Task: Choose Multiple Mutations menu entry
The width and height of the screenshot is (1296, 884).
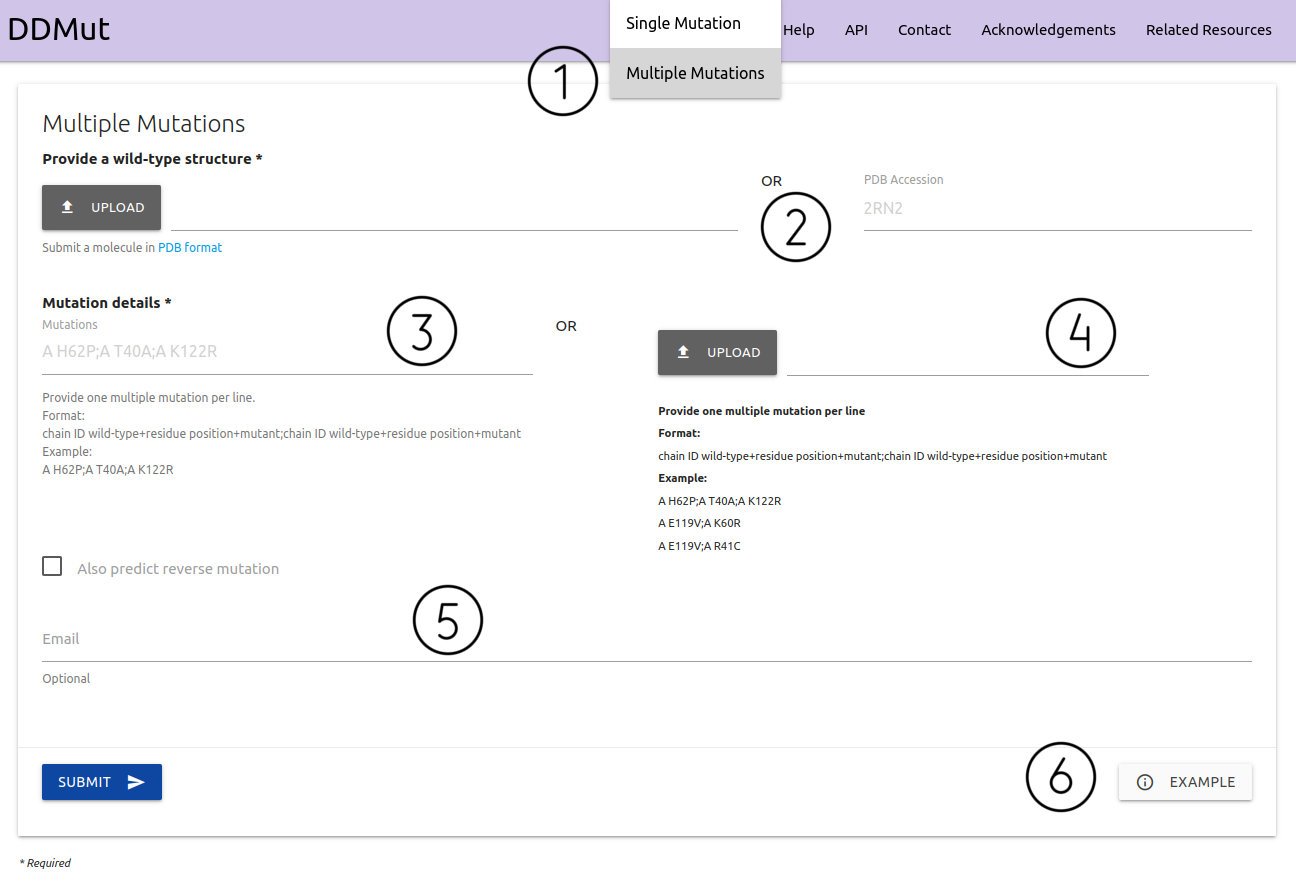Action: [695, 73]
